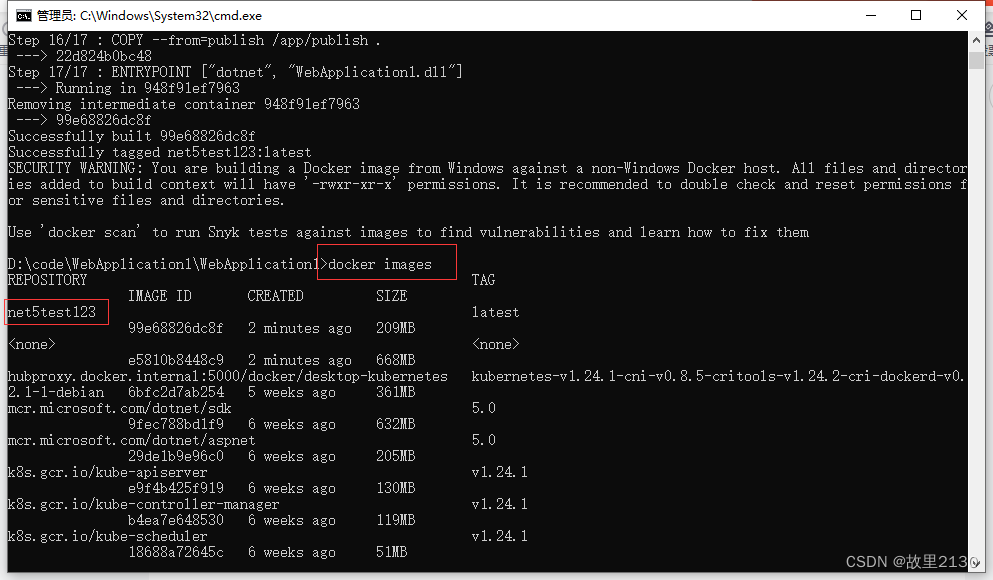This screenshot has width=993, height=580.
Task: Click the scrollbar thumb near the top
Action: click(x=978, y=62)
